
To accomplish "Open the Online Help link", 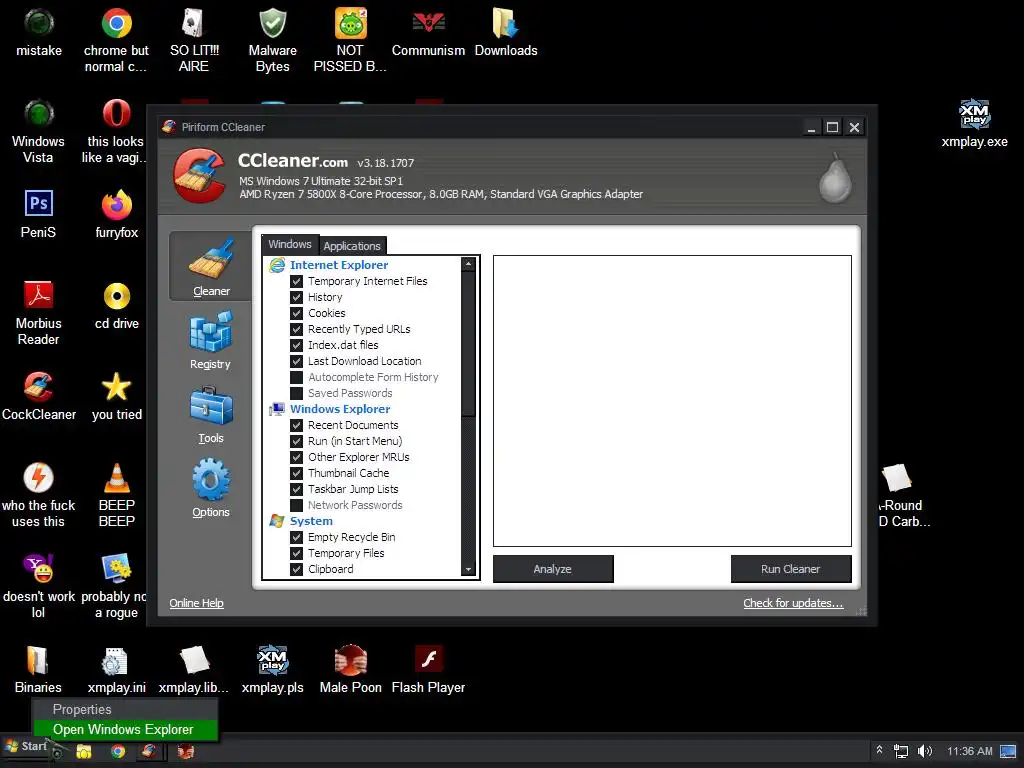I will pos(197,603).
